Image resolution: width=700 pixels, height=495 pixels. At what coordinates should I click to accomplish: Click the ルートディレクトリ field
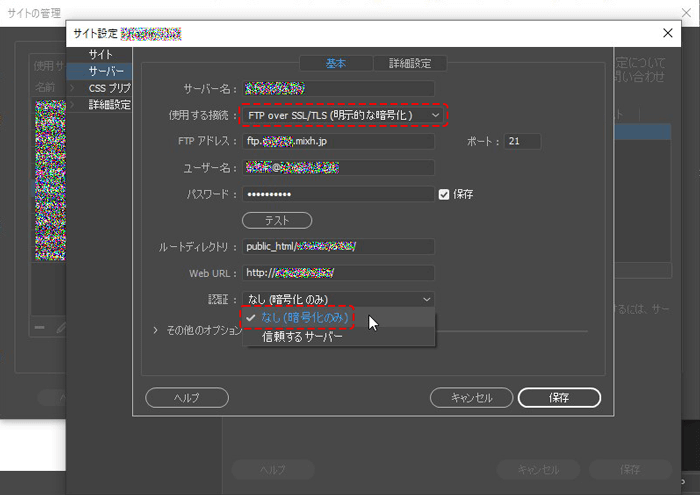coord(338,246)
